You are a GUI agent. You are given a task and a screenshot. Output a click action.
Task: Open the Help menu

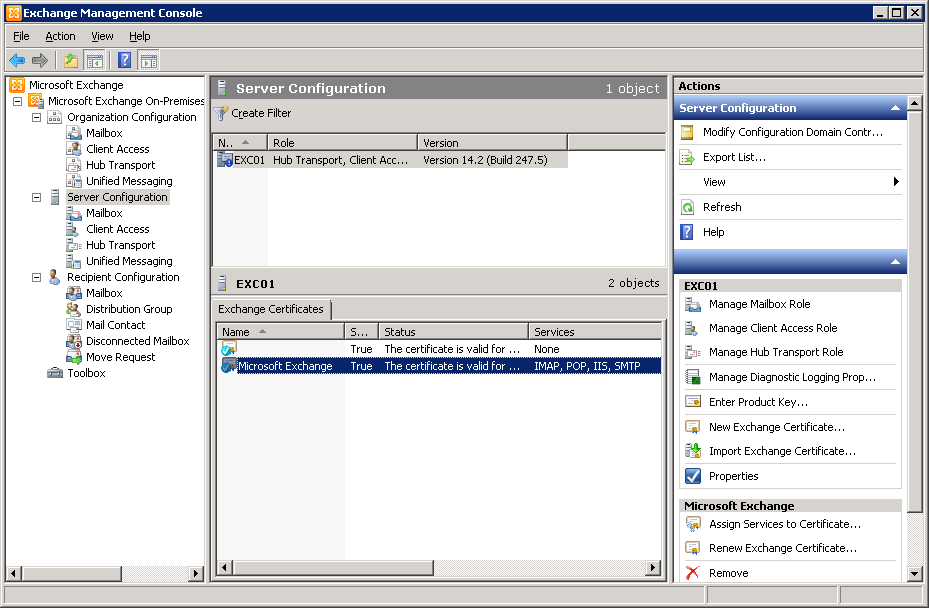click(140, 36)
